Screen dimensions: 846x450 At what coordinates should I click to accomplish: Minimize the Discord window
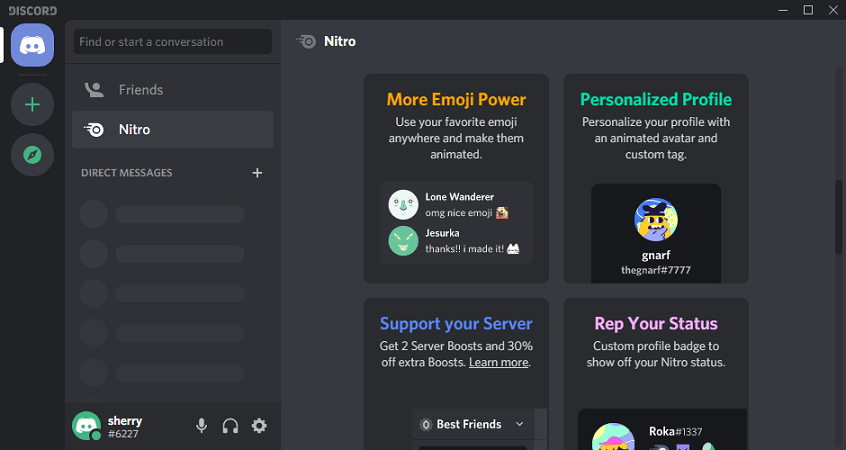point(783,10)
